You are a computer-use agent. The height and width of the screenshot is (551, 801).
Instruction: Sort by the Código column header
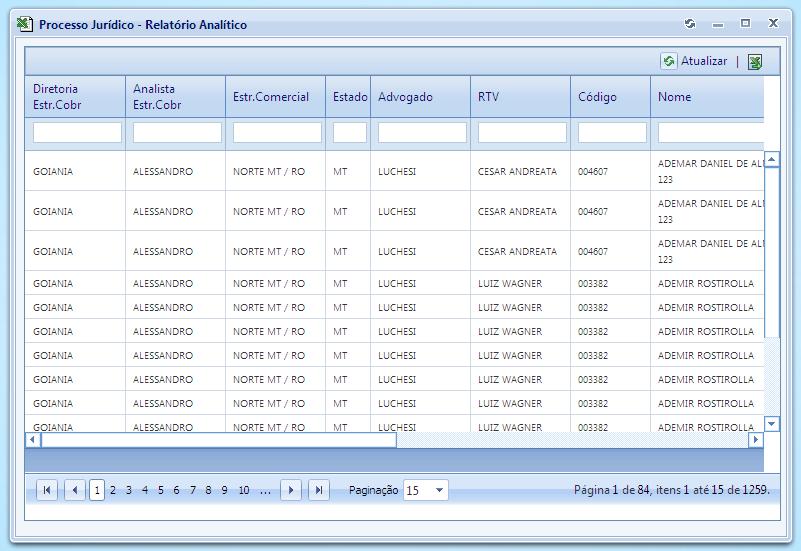pos(597,97)
